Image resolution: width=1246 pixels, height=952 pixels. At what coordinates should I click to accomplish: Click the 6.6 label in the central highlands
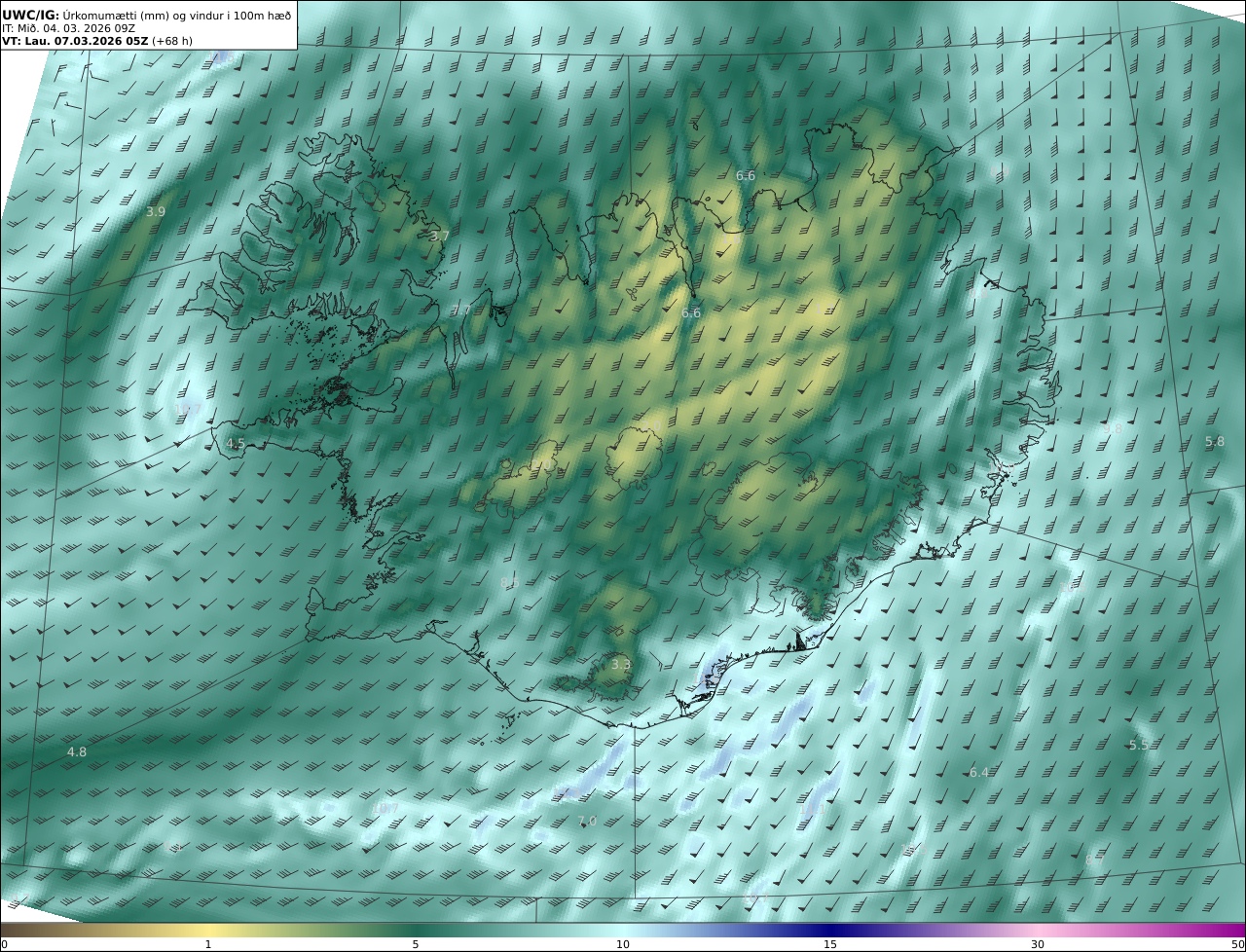pyautogui.click(x=691, y=312)
